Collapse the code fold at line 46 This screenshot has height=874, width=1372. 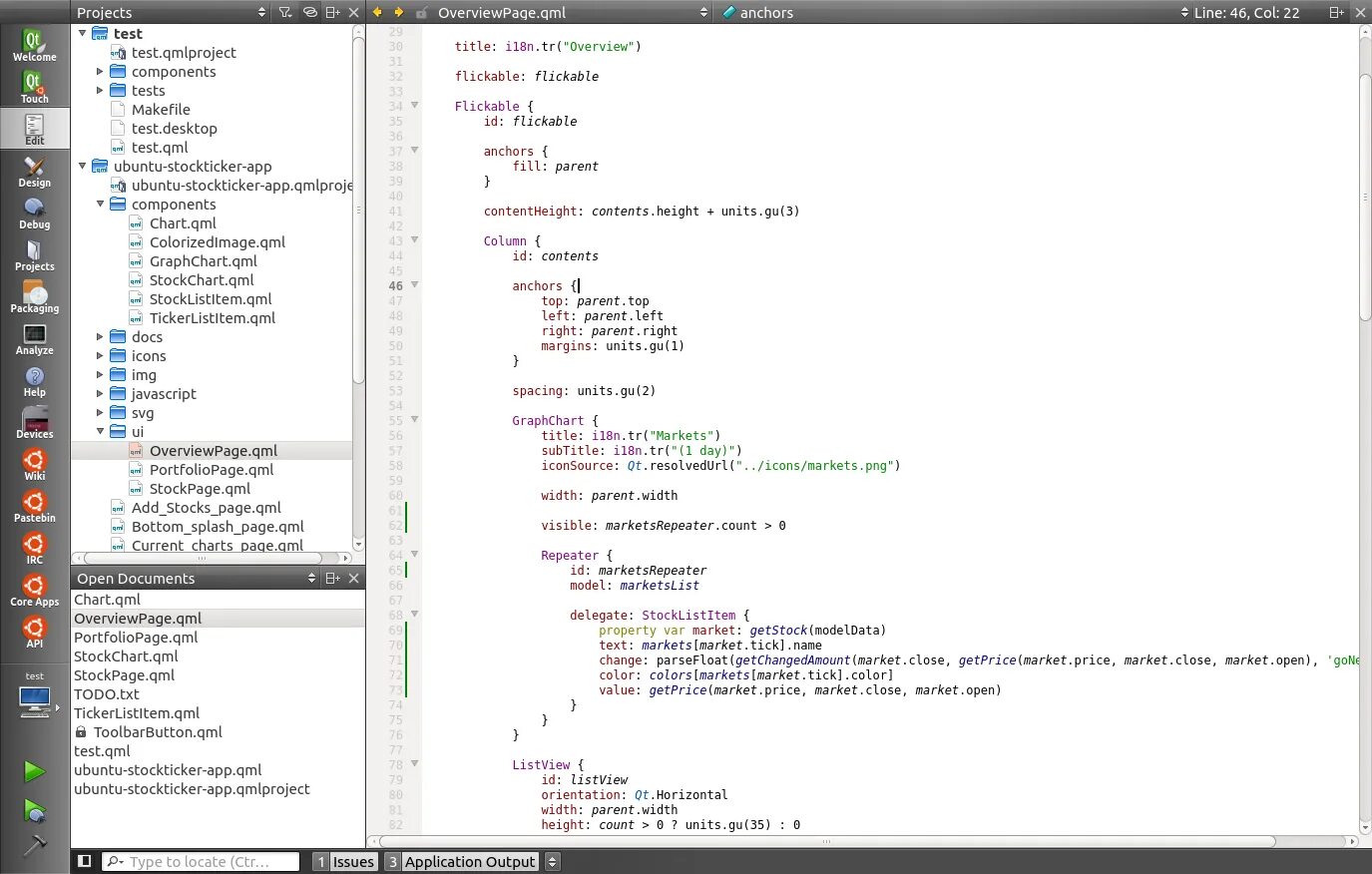click(413, 284)
